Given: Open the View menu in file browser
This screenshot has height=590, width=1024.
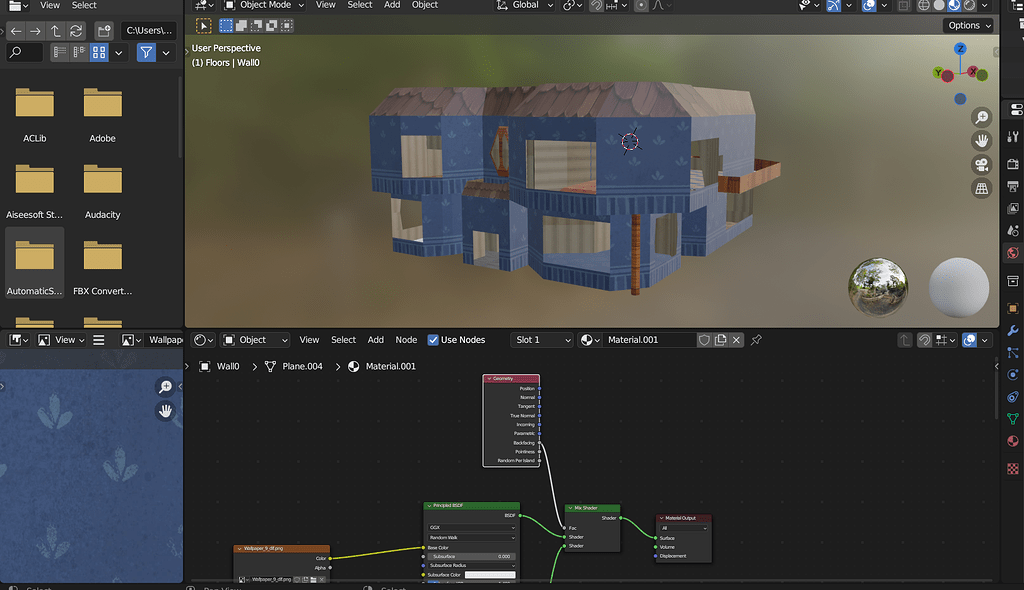Looking at the screenshot, I should click(x=50, y=5).
